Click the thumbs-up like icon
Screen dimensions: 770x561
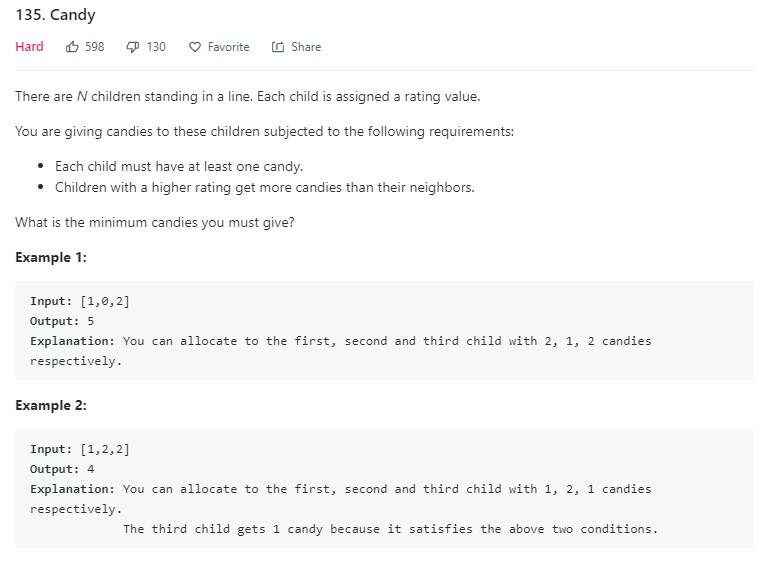72,47
